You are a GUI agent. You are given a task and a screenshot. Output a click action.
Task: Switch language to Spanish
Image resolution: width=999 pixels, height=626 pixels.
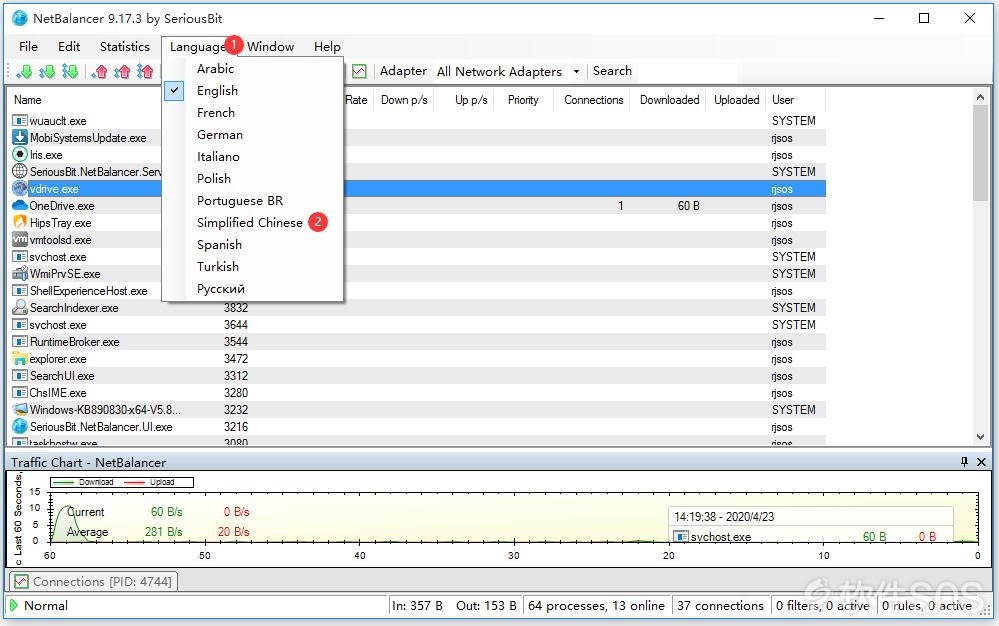tap(219, 245)
